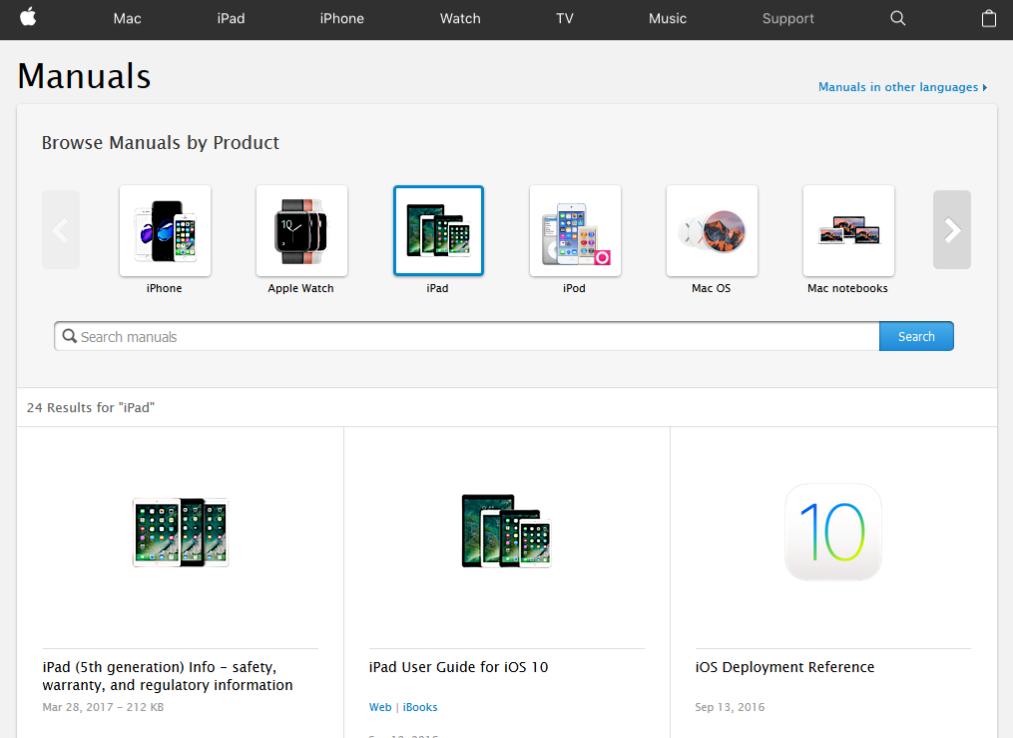This screenshot has height=738, width=1013.
Task: Click the magnifier icon inside search field
Action: tap(70, 336)
